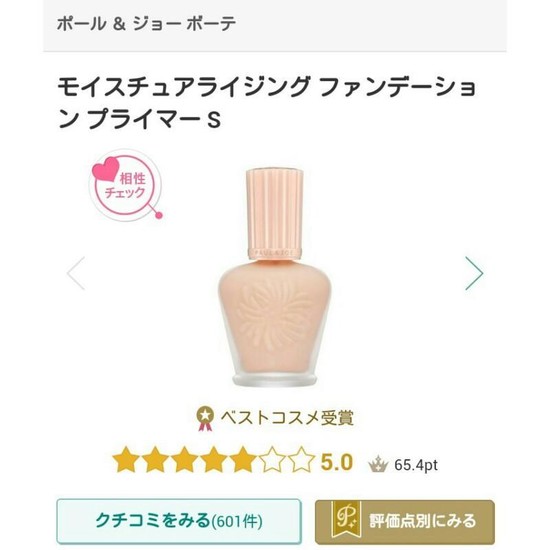
Task: Click the fifth gold rating star
Action: [x=243, y=460]
